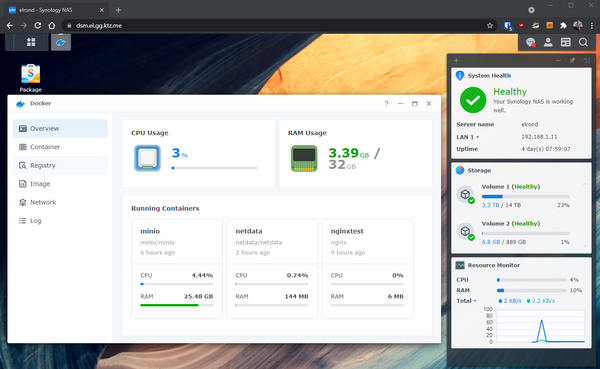600x369 pixels.
Task: Click server IP 192.168.1.11
Action: click(x=539, y=137)
